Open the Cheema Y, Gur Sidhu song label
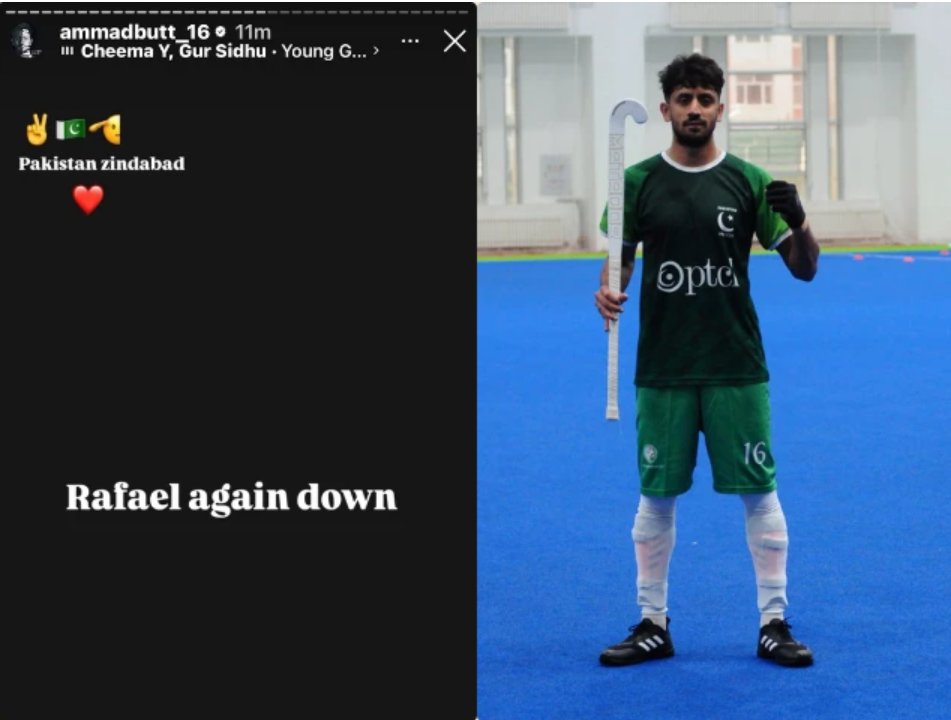951x720 pixels. click(x=173, y=52)
